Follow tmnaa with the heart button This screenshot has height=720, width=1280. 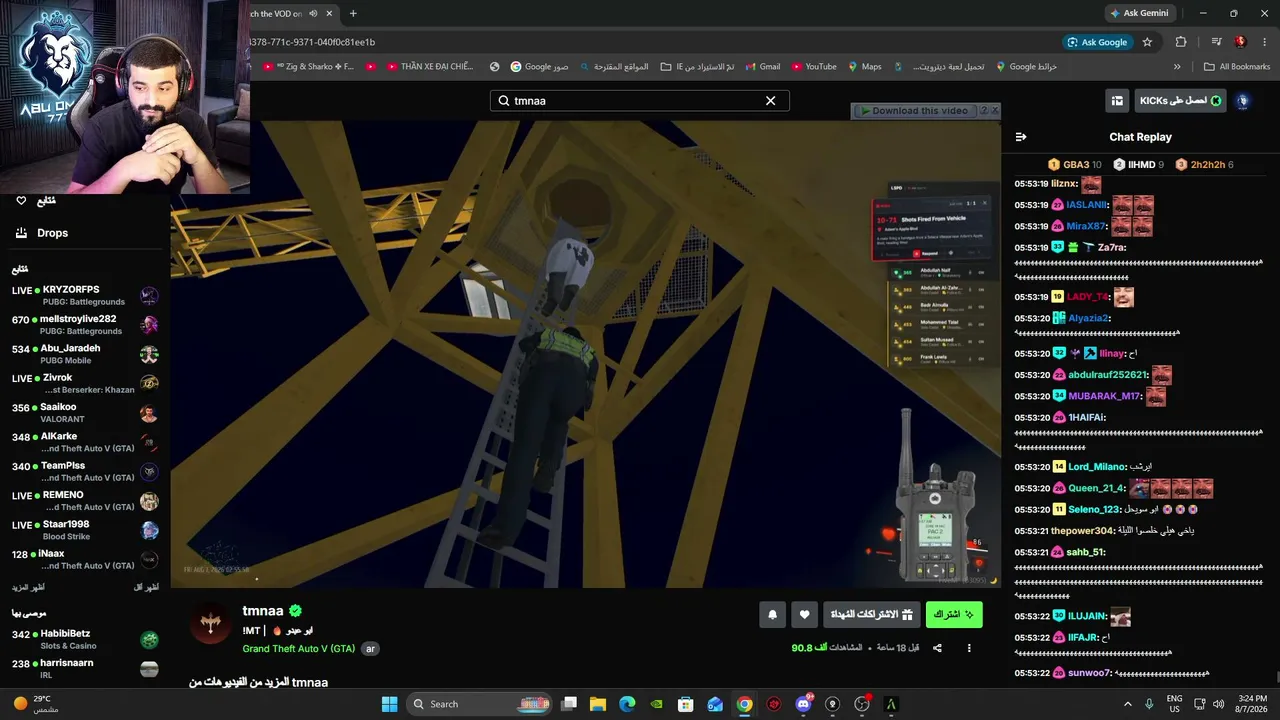[805, 615]
